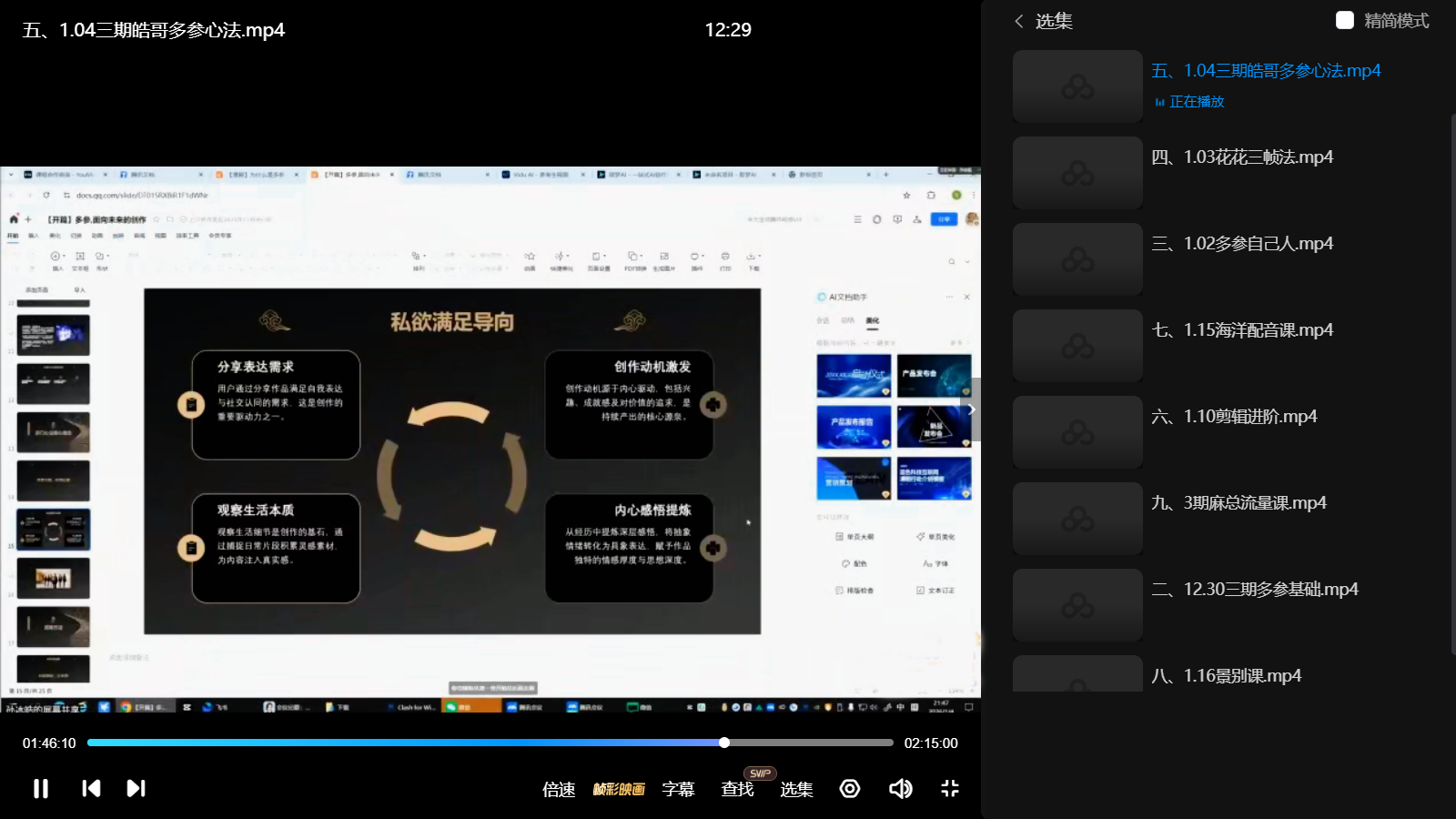1456x819 pixels.
Task: Skip to the next video
Action: pyautogui.click(x=136, y=788)
